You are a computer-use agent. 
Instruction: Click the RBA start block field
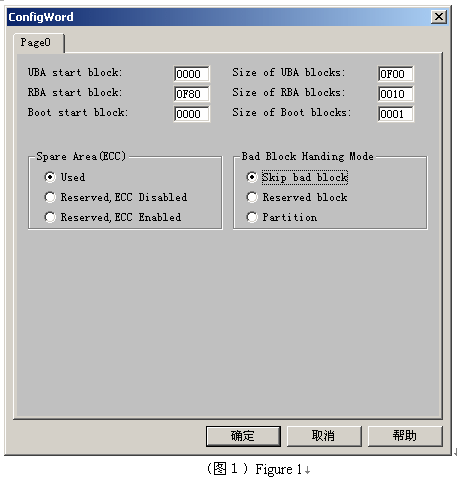(192, 94)
